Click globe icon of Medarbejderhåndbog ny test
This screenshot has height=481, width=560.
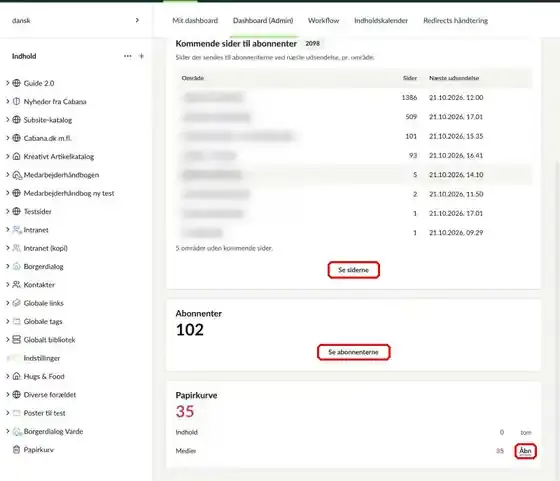point(16,193)
